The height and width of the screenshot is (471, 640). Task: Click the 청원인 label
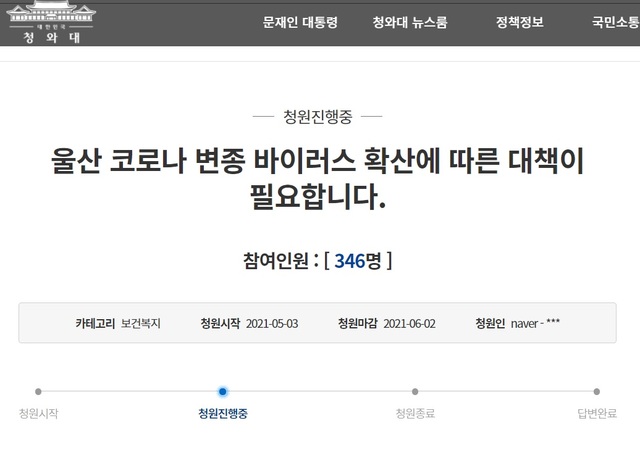point(490,324)
